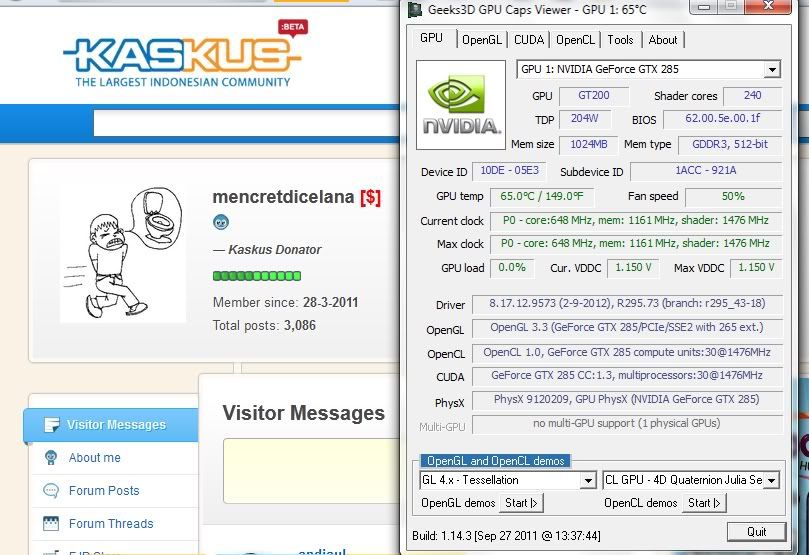Image resolution: width=809 pixels, height=555 pixels.
Task: Click the red BETA badge
Action: [x=293, y=27]
